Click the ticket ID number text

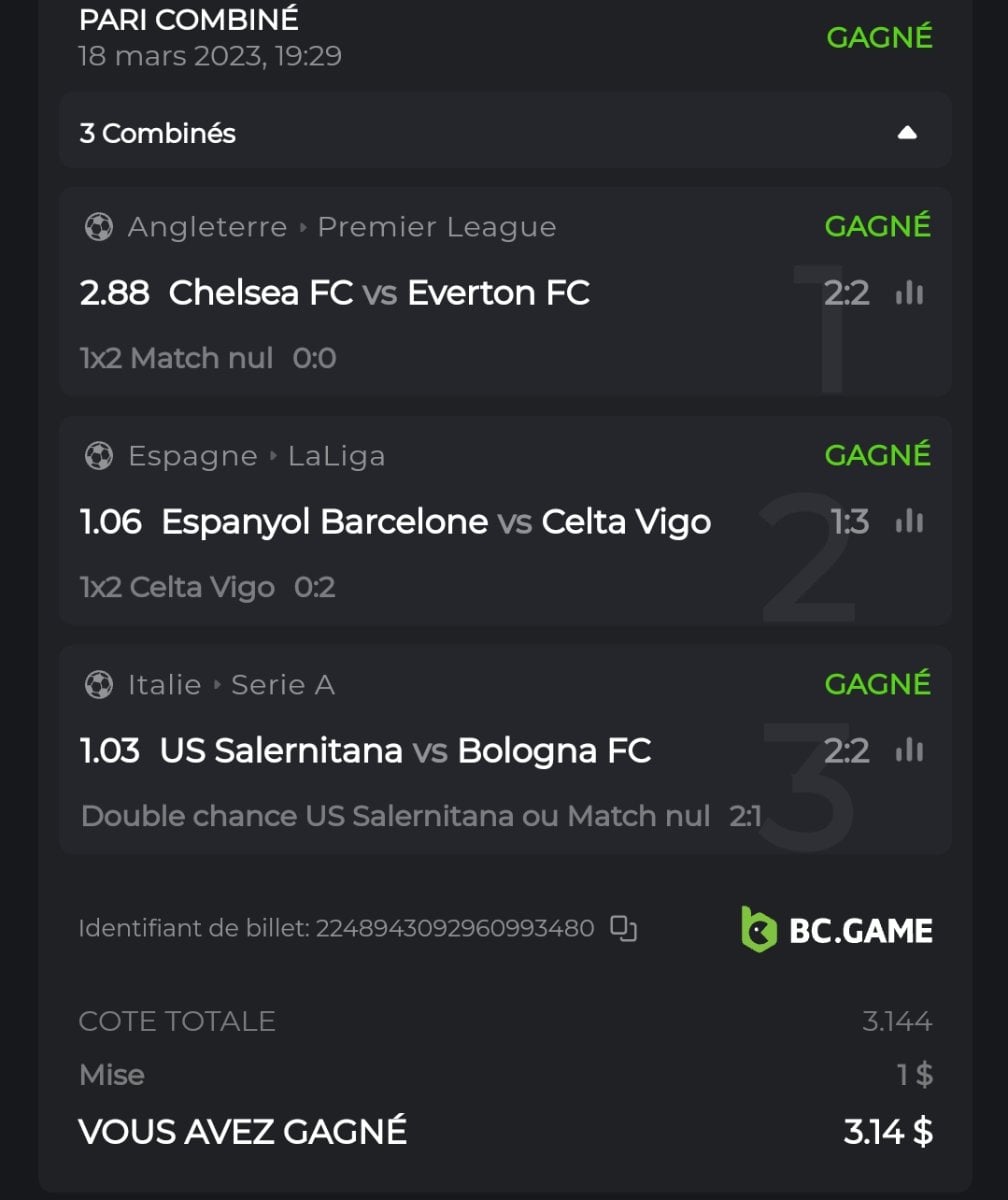(455, 929)
